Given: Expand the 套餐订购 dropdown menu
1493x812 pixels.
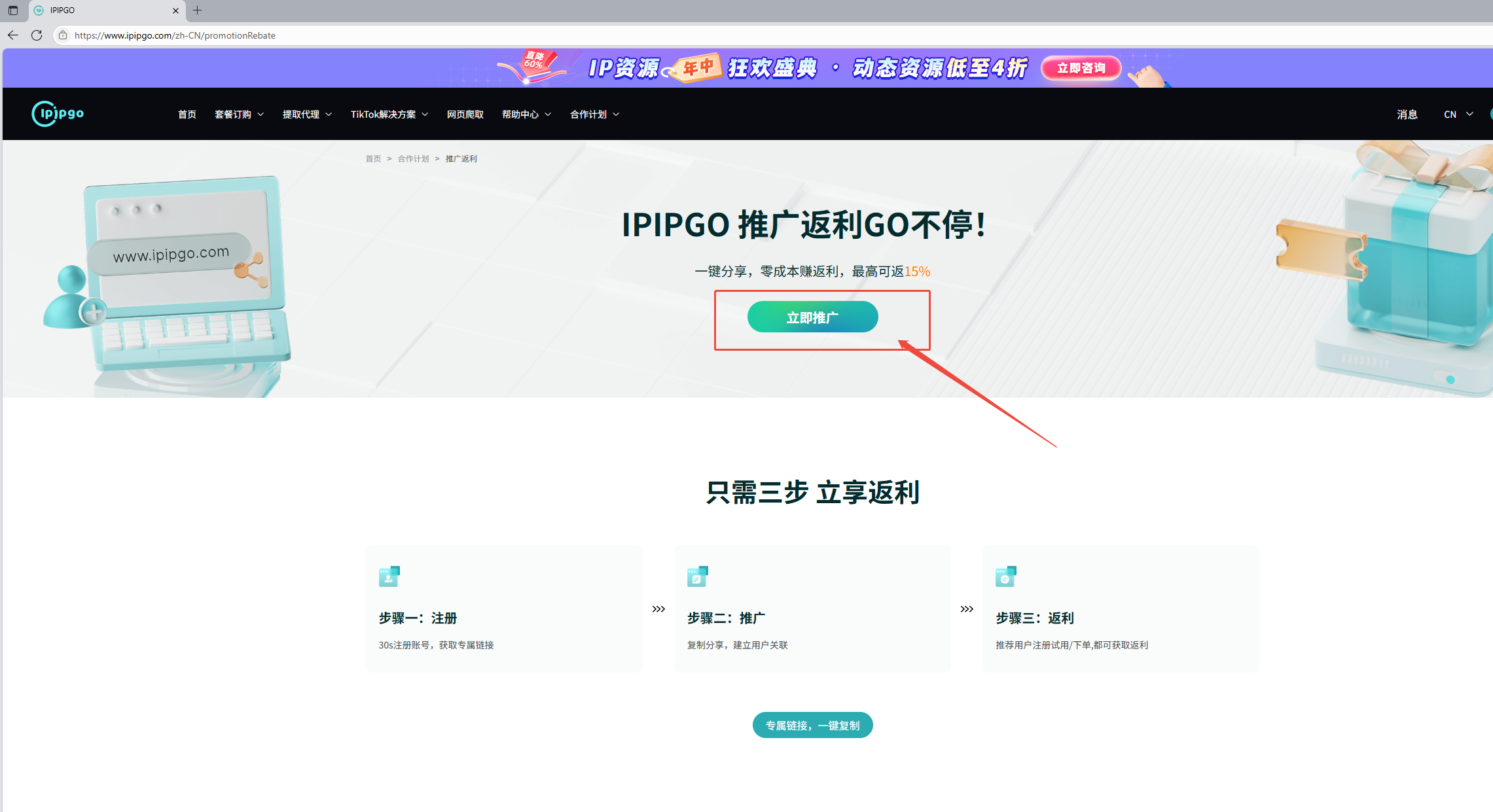Looking at the screenshot, I should [240, 115].
